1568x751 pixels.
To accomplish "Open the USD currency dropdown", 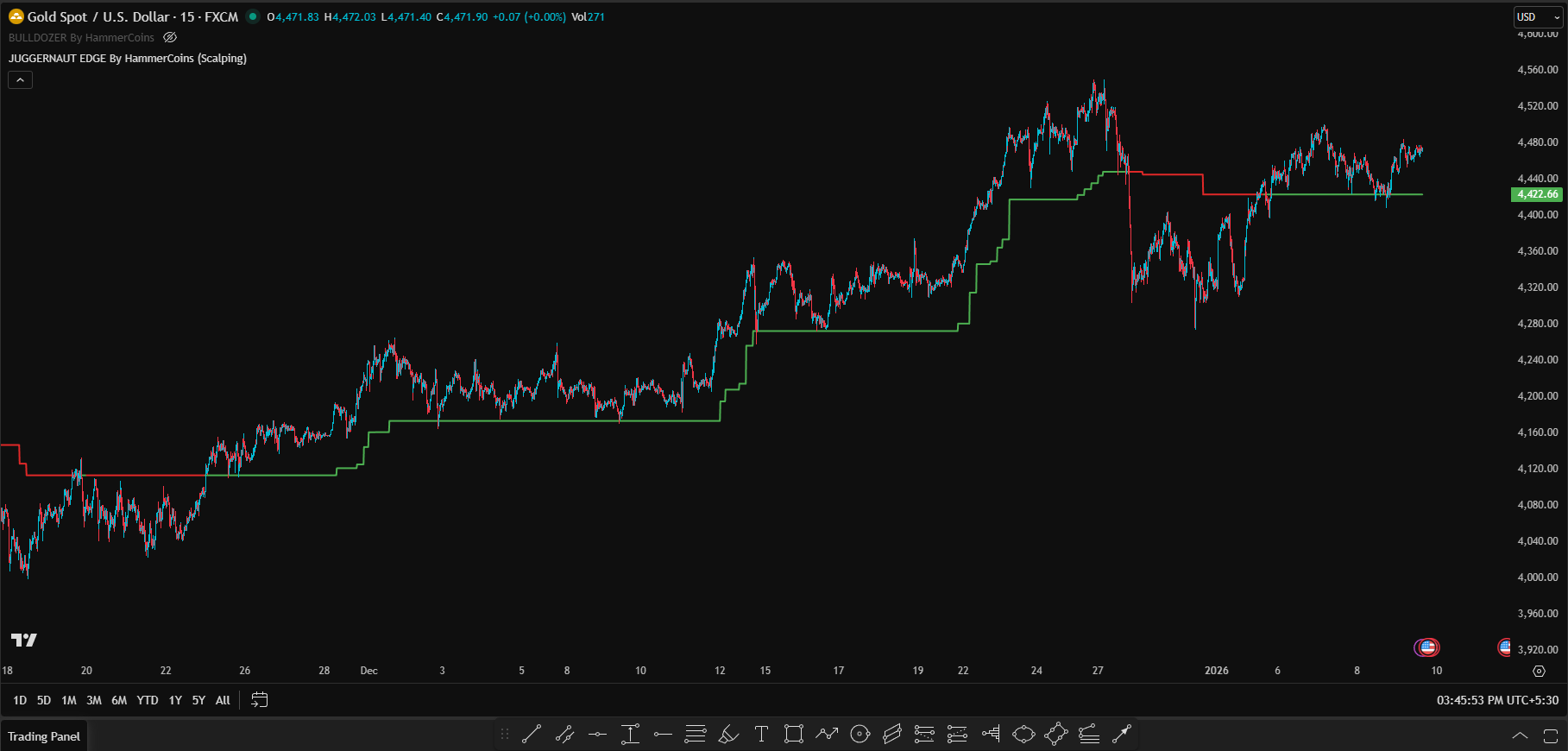I will 1538,17.
